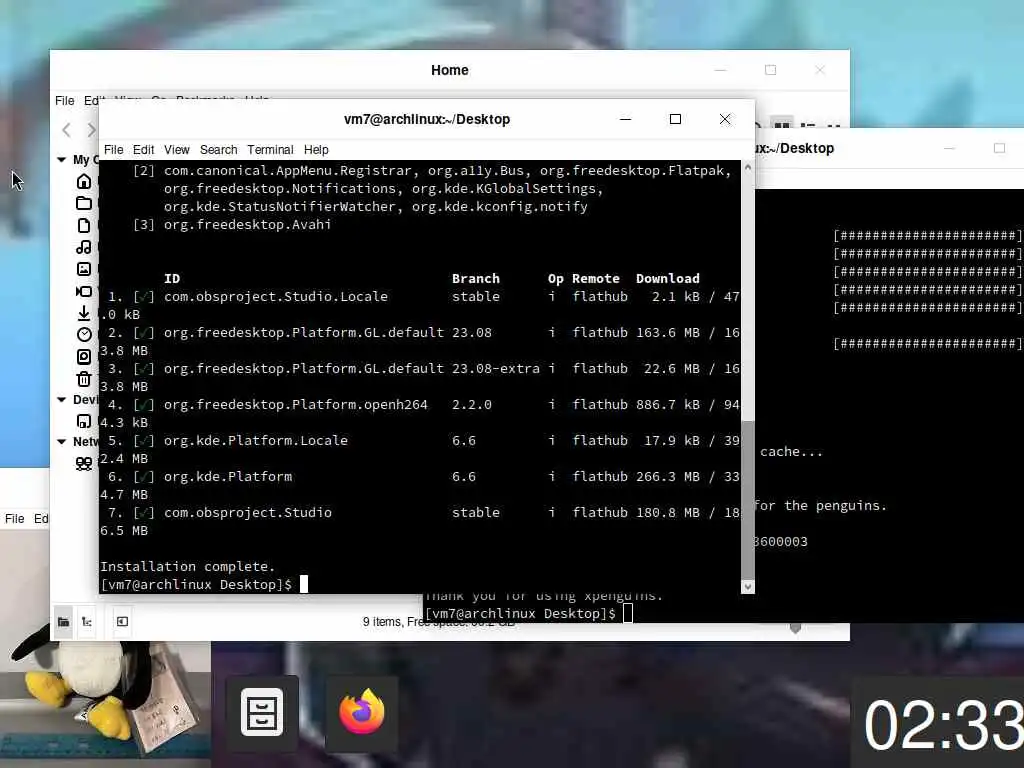
Task: Open the Downloads arrow icon in sidebar
Action: coord(84,313)
